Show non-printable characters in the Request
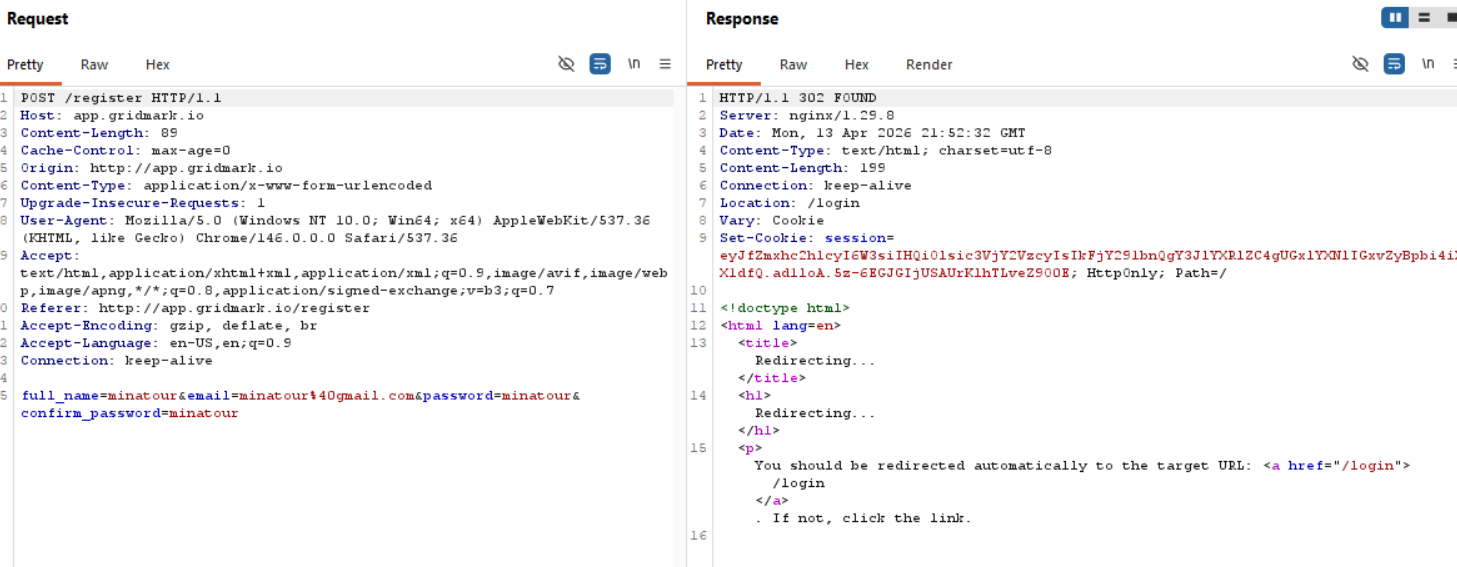This screenshot has width=1457, height=567. [x=634, y=64]
